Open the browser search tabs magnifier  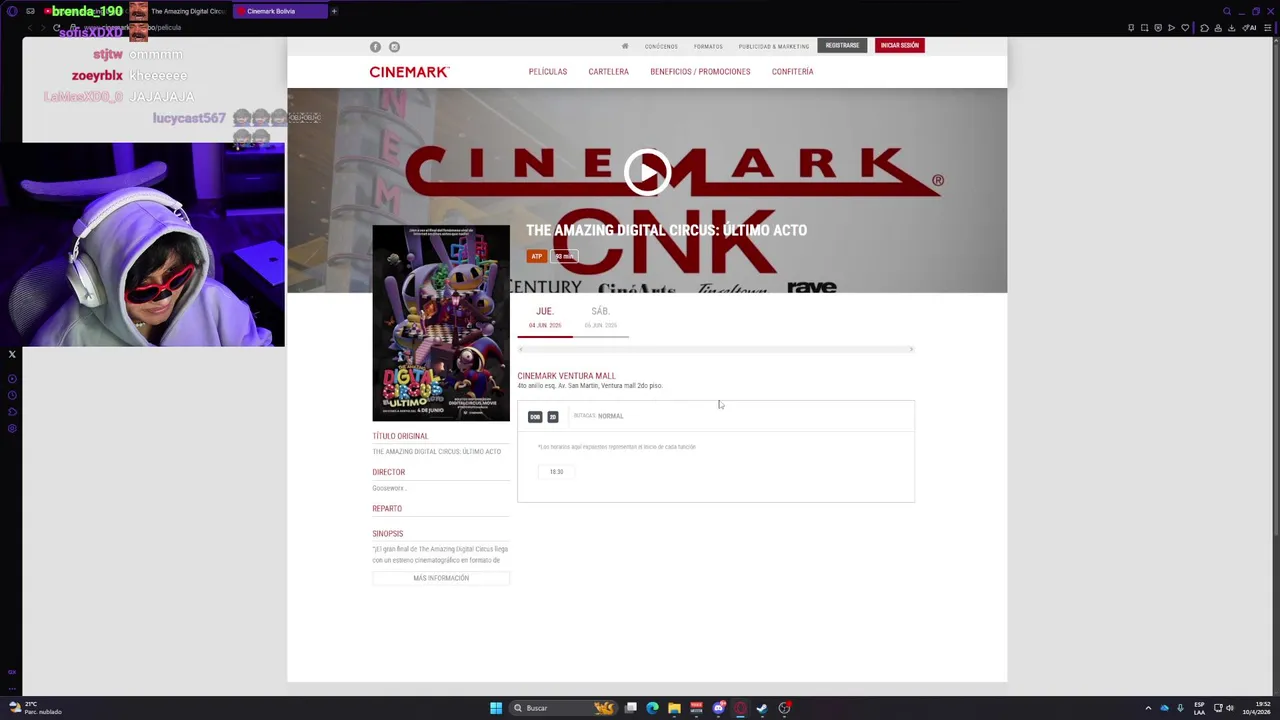[1227, 11]
